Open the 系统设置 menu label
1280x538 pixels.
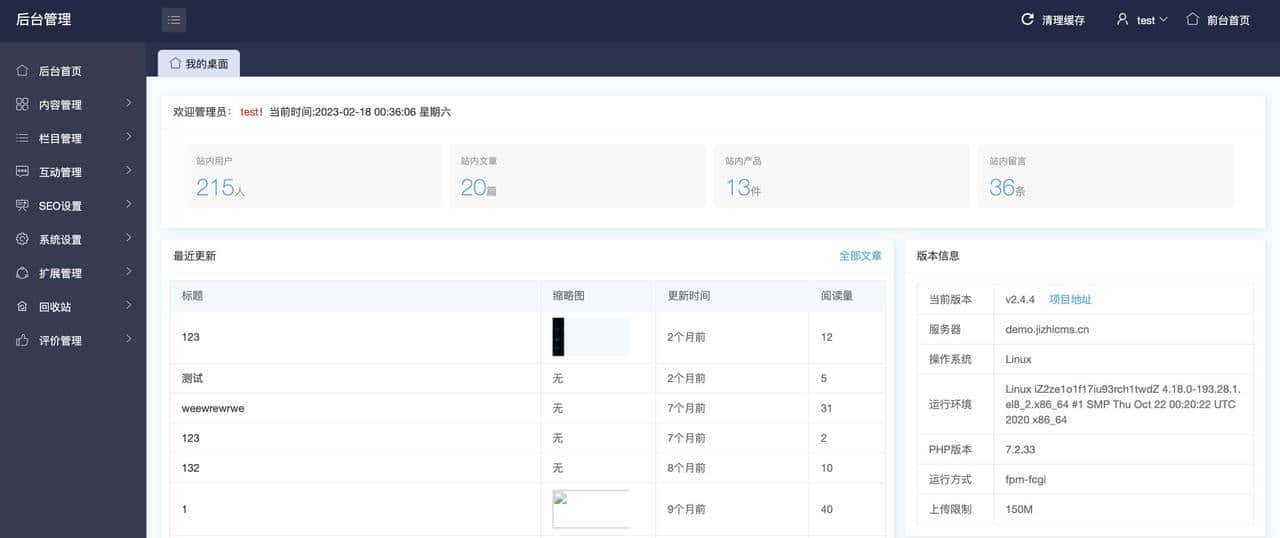click(60, 240)
